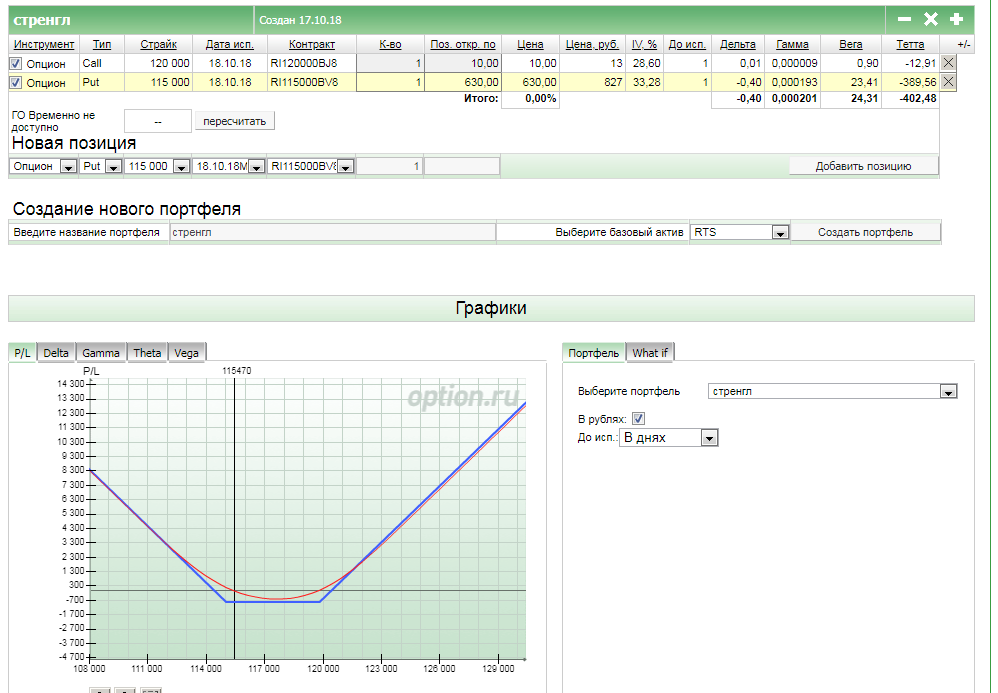Click the minus icon in portfolio header

tap(904, 19)
